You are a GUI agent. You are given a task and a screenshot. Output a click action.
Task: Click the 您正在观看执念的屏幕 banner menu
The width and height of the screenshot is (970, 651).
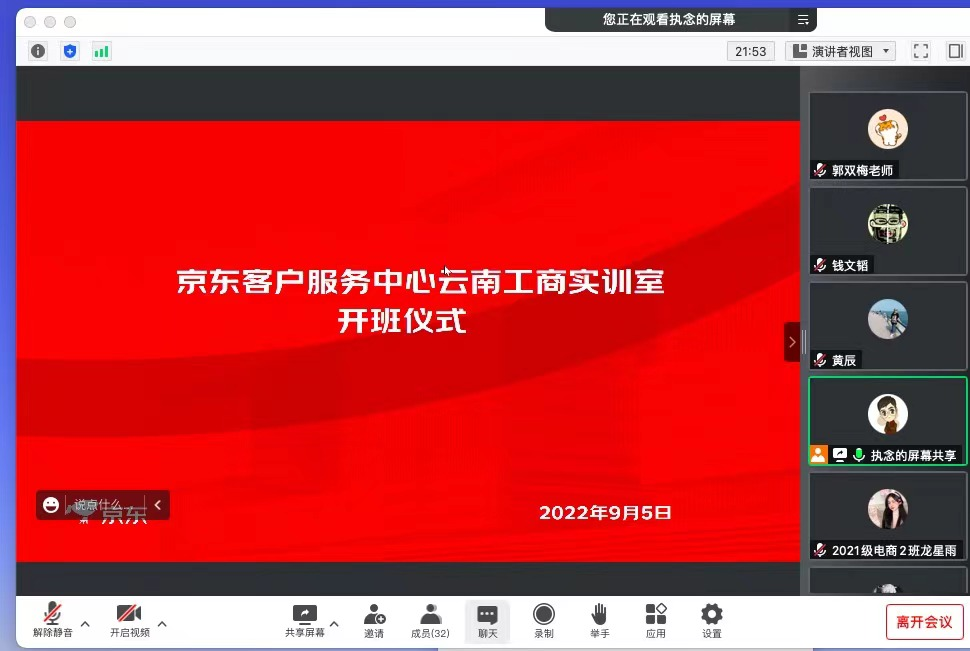803,19
